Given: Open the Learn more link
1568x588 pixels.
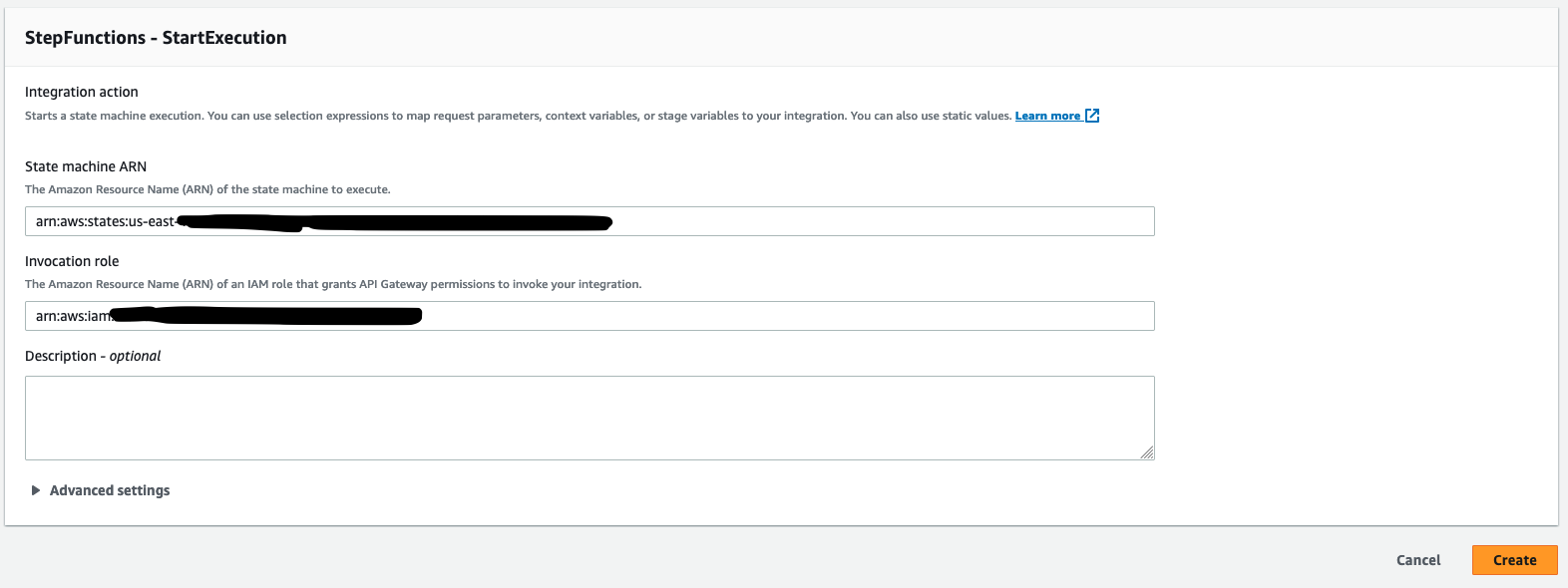Looking at the screenshot, I should [x=1047, y=116].
